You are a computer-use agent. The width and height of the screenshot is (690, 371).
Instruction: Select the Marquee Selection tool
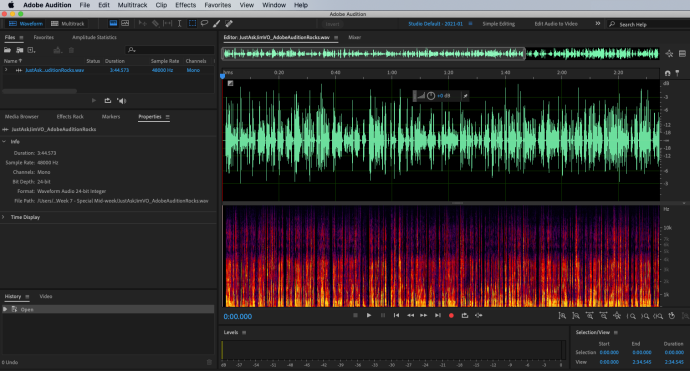192,23
